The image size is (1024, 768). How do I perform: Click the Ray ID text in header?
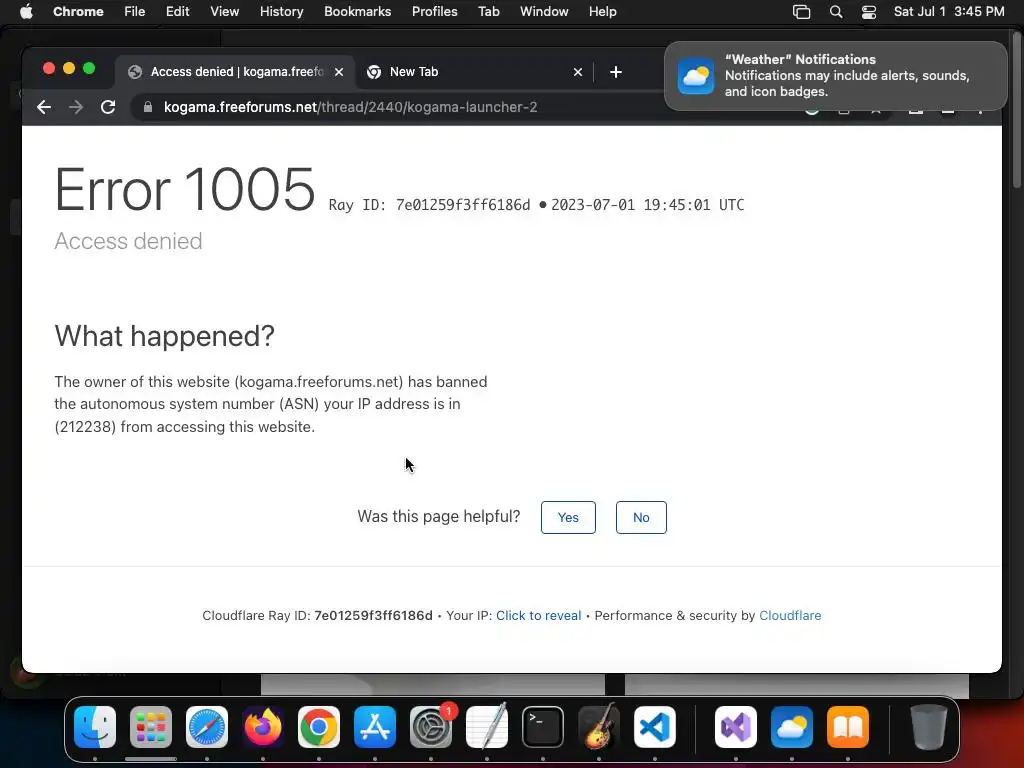(x=429, y=205)
